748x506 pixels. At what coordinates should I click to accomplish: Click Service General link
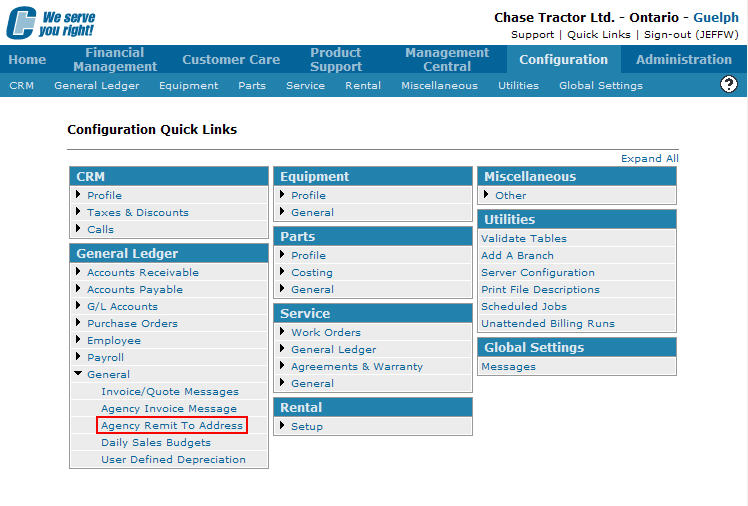pyautogui.click(x=312, y=383)
